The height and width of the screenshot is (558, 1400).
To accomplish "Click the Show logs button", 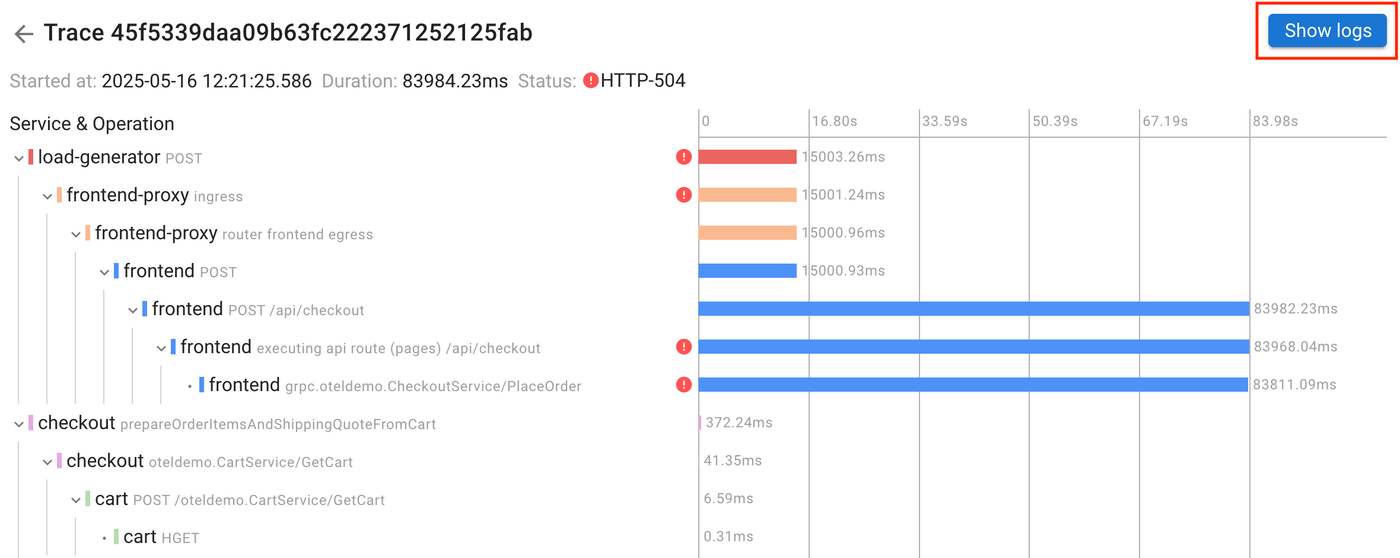I will (x=1327, y=31).
